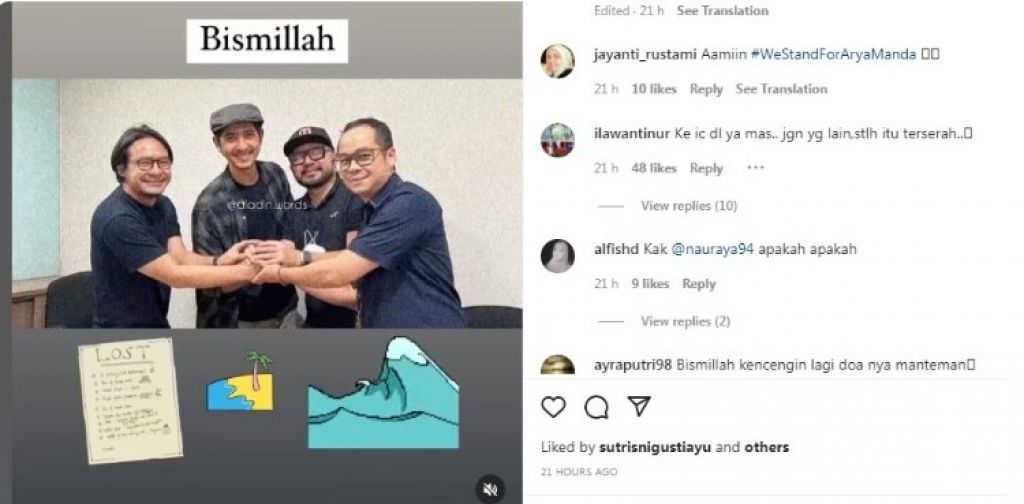This screenshot has height=504, width=1024.
Task: Open three-dots options on ilawantinur comment
Action: tap(755, 168)
